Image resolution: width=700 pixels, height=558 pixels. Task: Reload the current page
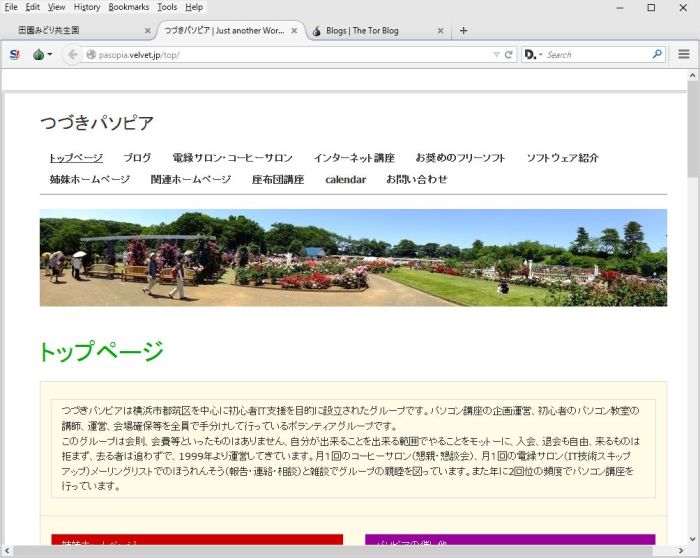pyautogui.click(x=509, y=54)
